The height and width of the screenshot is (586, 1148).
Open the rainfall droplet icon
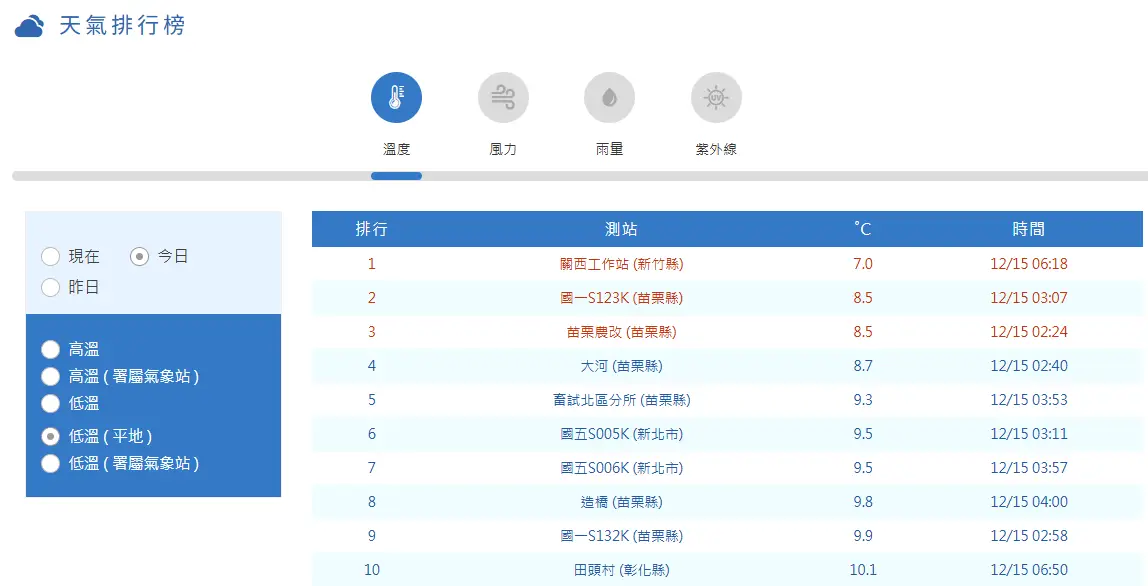coord(609,98)
